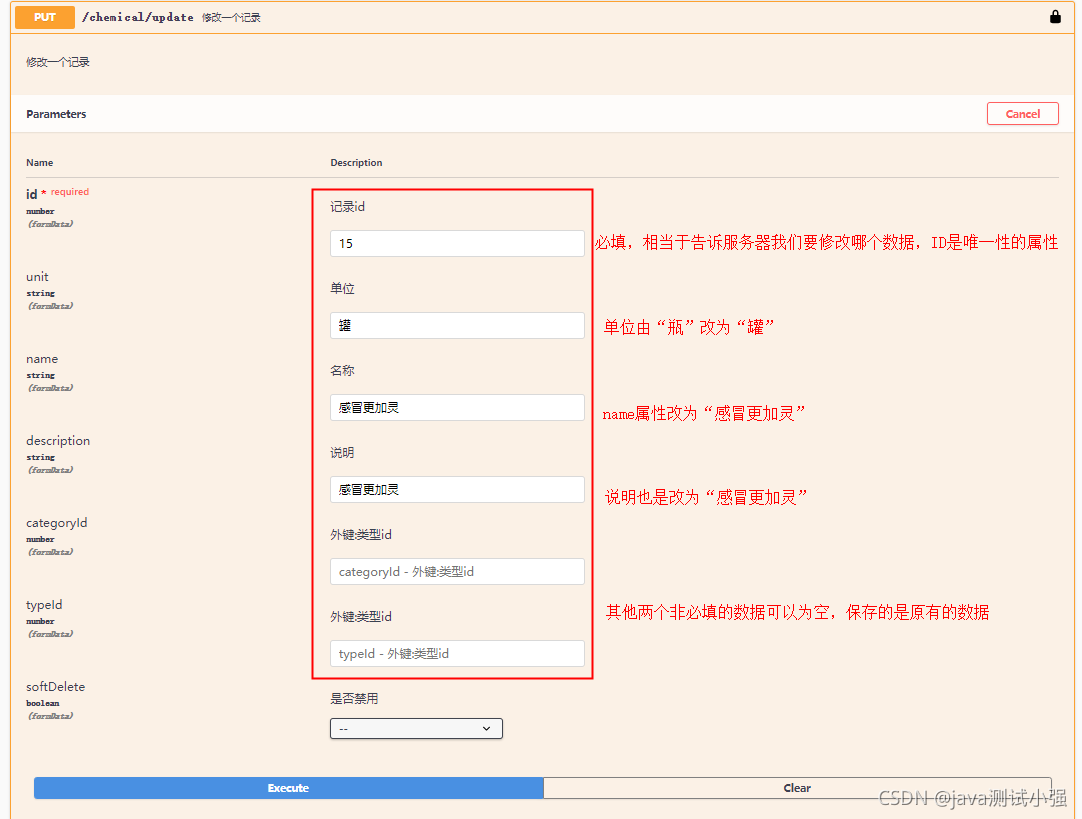
Task: Click the '名称' description label
Action: coord(342,371)
